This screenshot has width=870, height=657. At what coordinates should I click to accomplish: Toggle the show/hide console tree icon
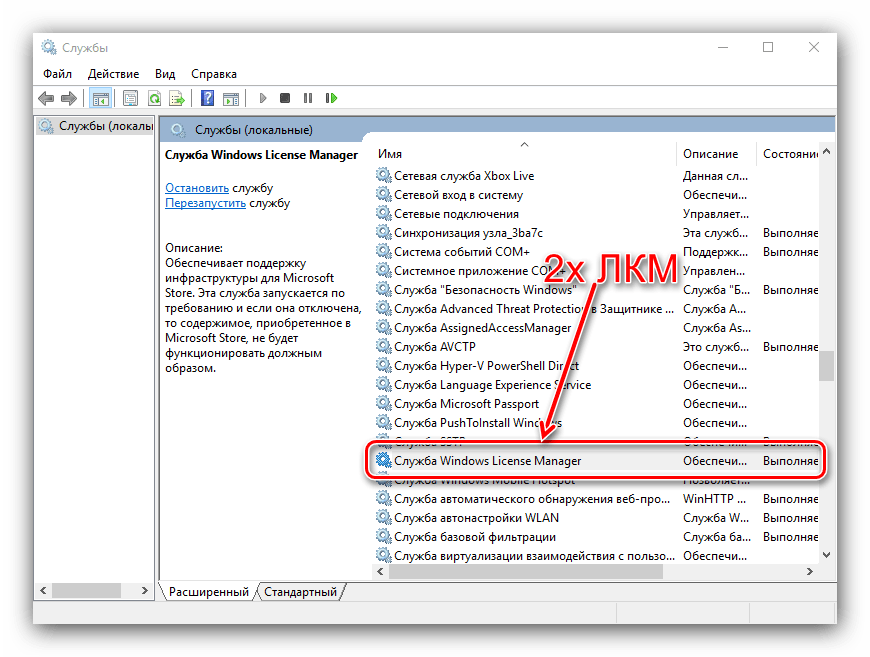click(100, 98)
